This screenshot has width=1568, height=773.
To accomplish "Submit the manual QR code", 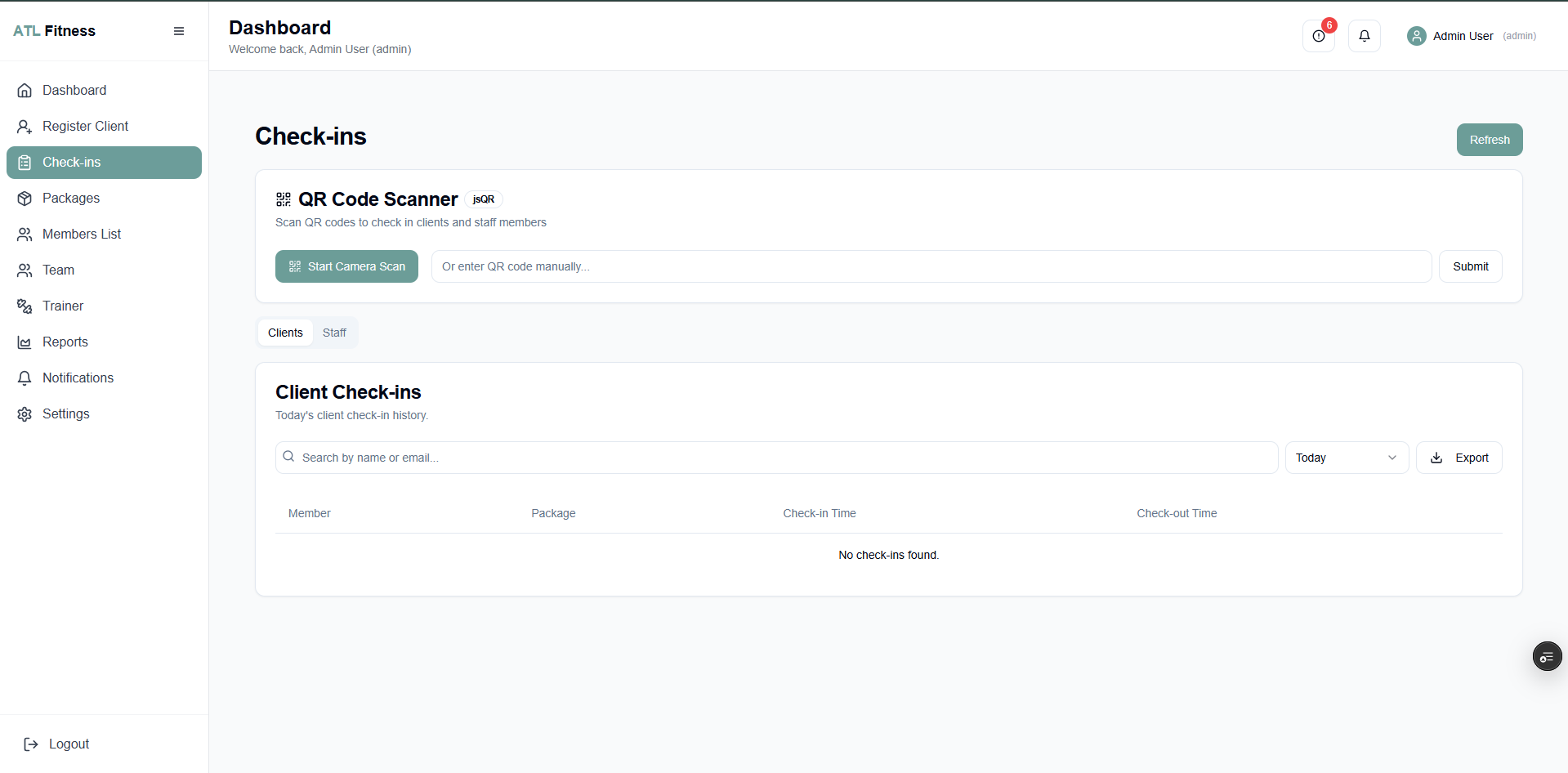I will pyautogui.click(x=1471, y=266).
